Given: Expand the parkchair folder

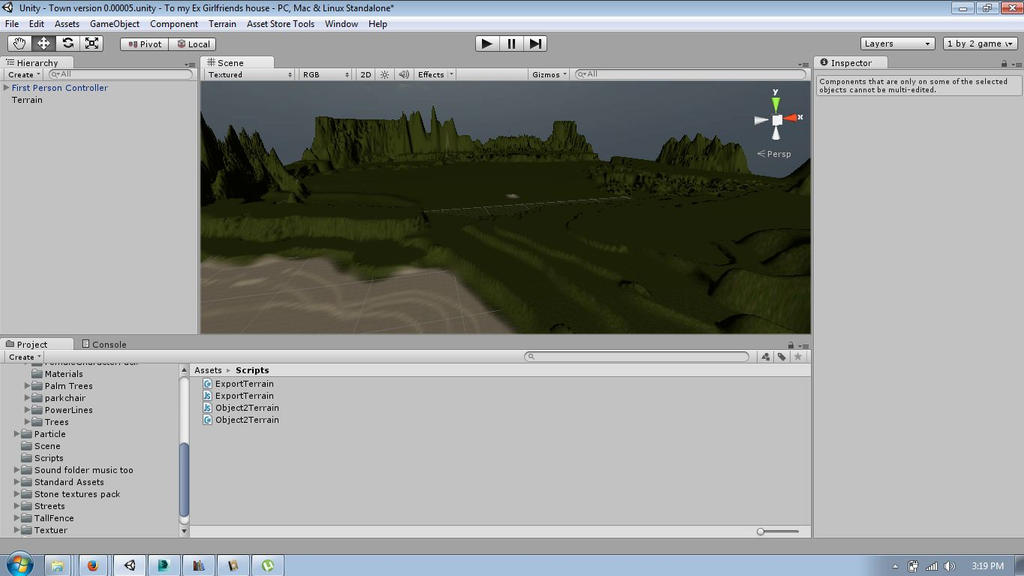Looking at the screenshot, I should [27, 398].
